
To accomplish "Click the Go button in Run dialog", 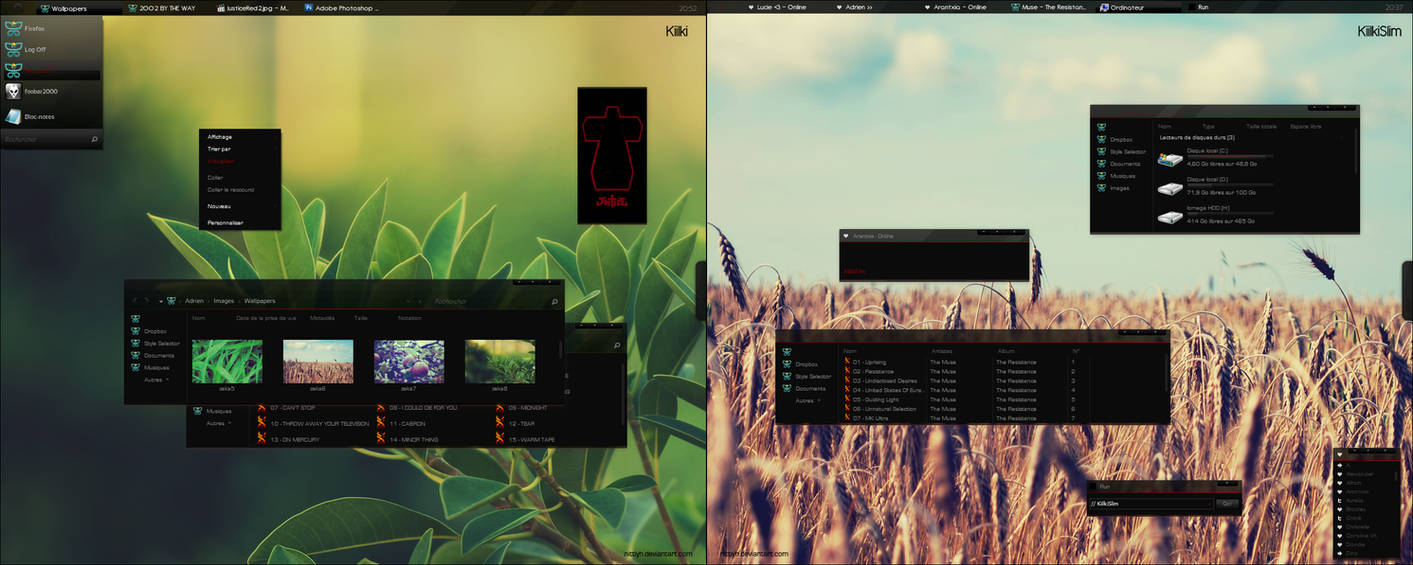I will 1226,503.
